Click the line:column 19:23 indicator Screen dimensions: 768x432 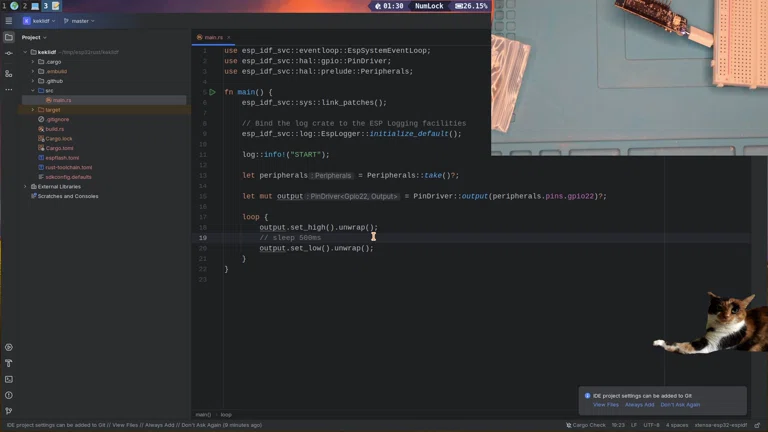coord(618,425)
